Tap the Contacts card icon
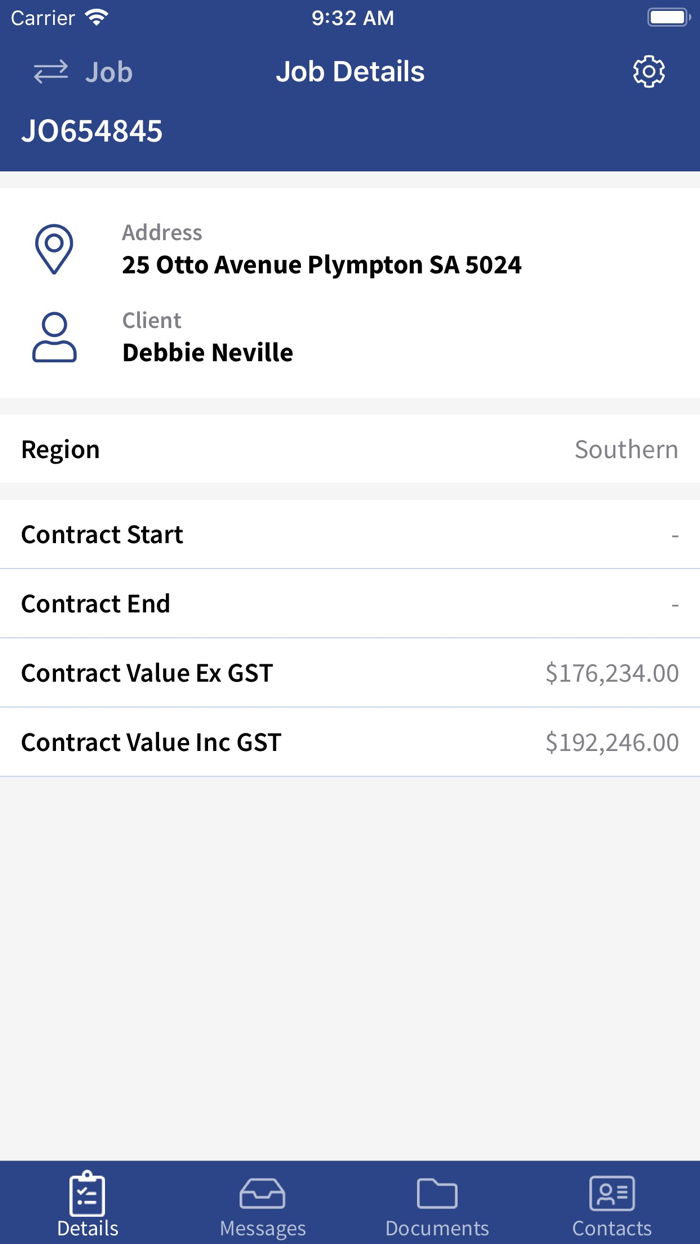The image size is (700, 1244). click(612, 1193)
